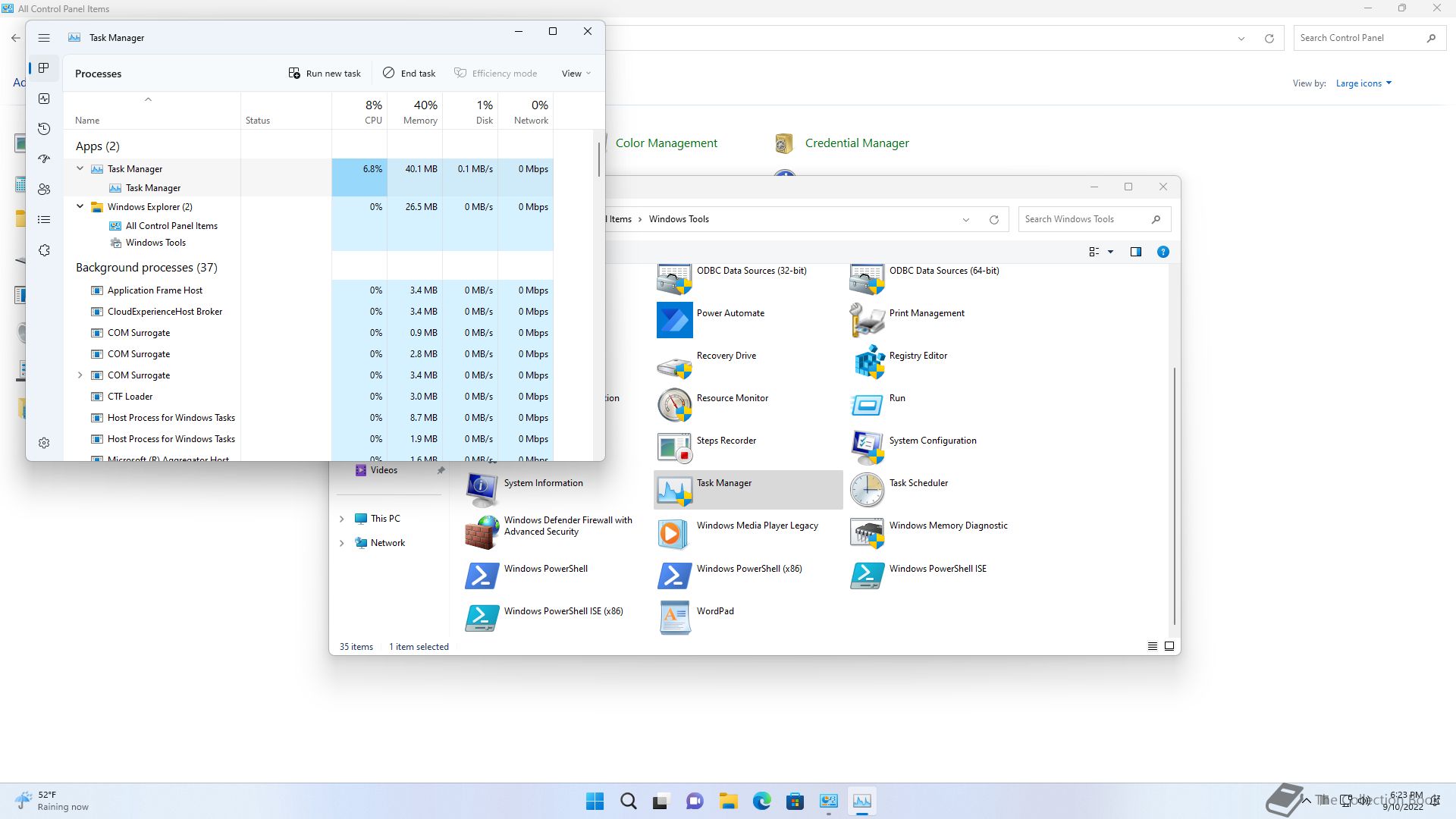Select the System Configuration icon

(x=867, y=447)
